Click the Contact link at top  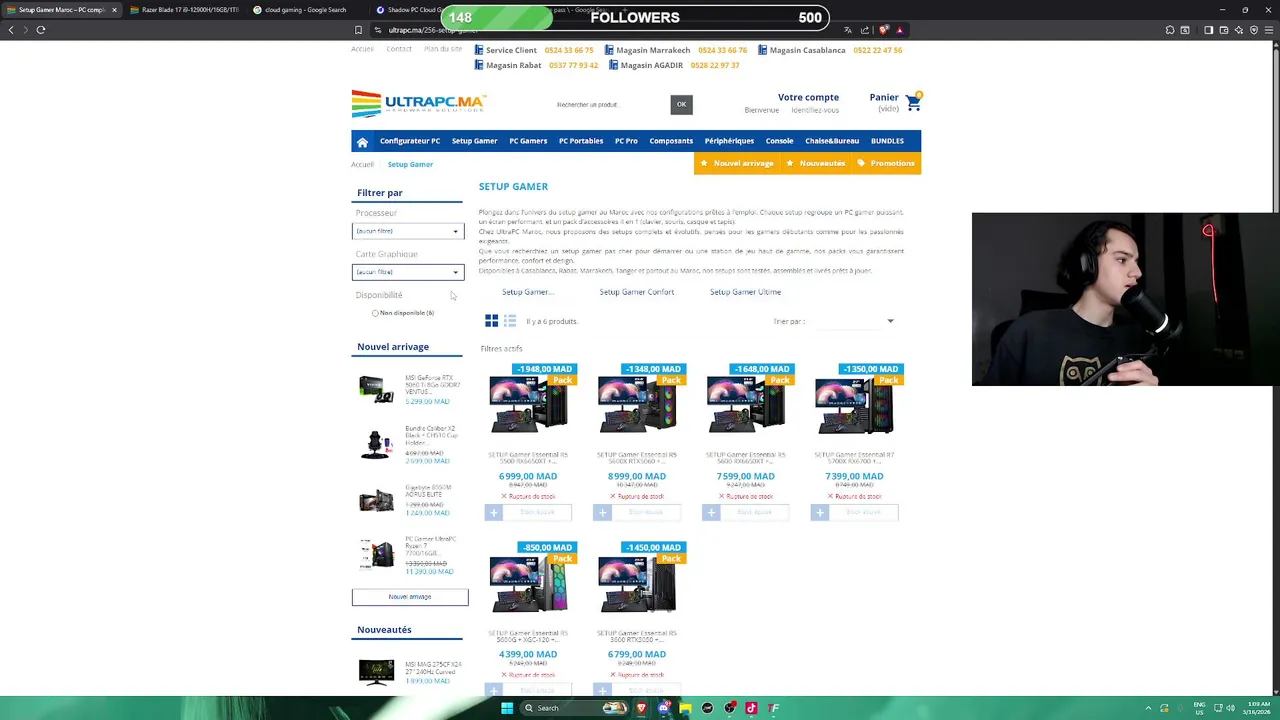399,49
